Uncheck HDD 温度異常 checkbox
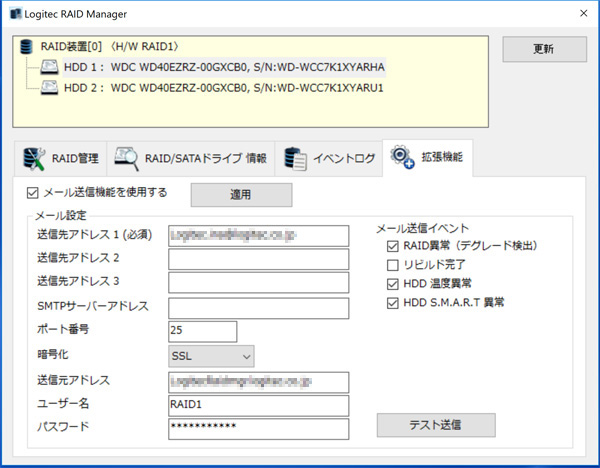This screenshot has height=468, width=600. tap(392, 284)
